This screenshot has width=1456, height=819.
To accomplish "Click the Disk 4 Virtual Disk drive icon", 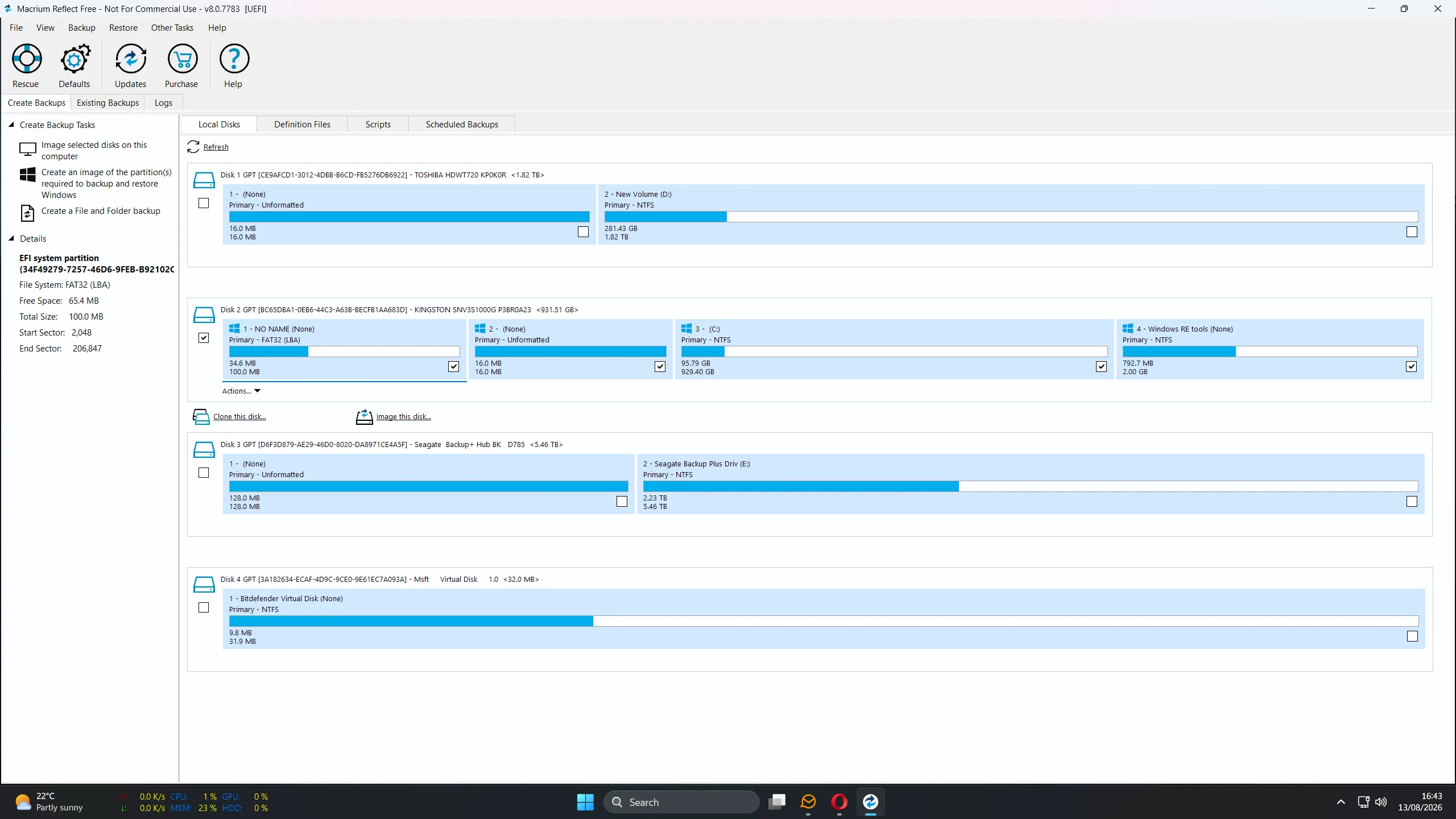I will point(204,584).
